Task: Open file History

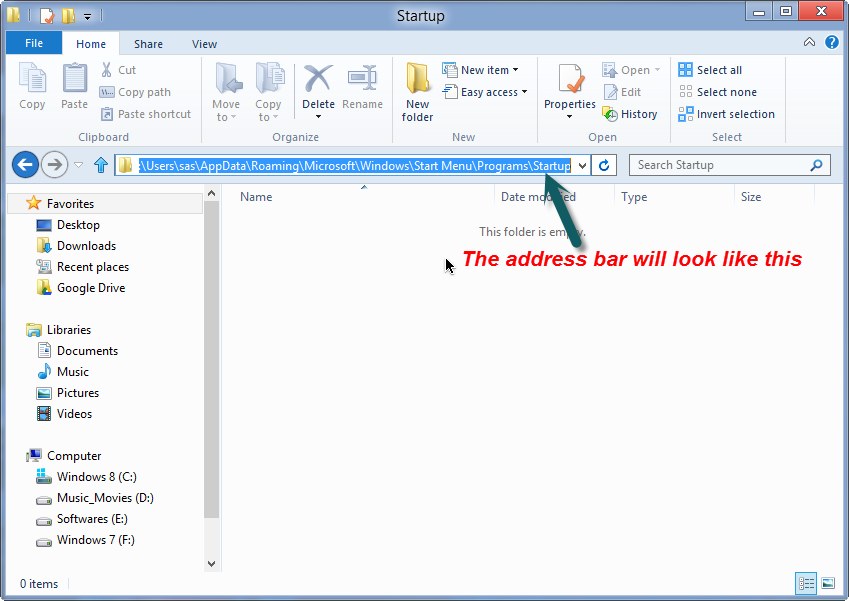Action: [630, 114]
